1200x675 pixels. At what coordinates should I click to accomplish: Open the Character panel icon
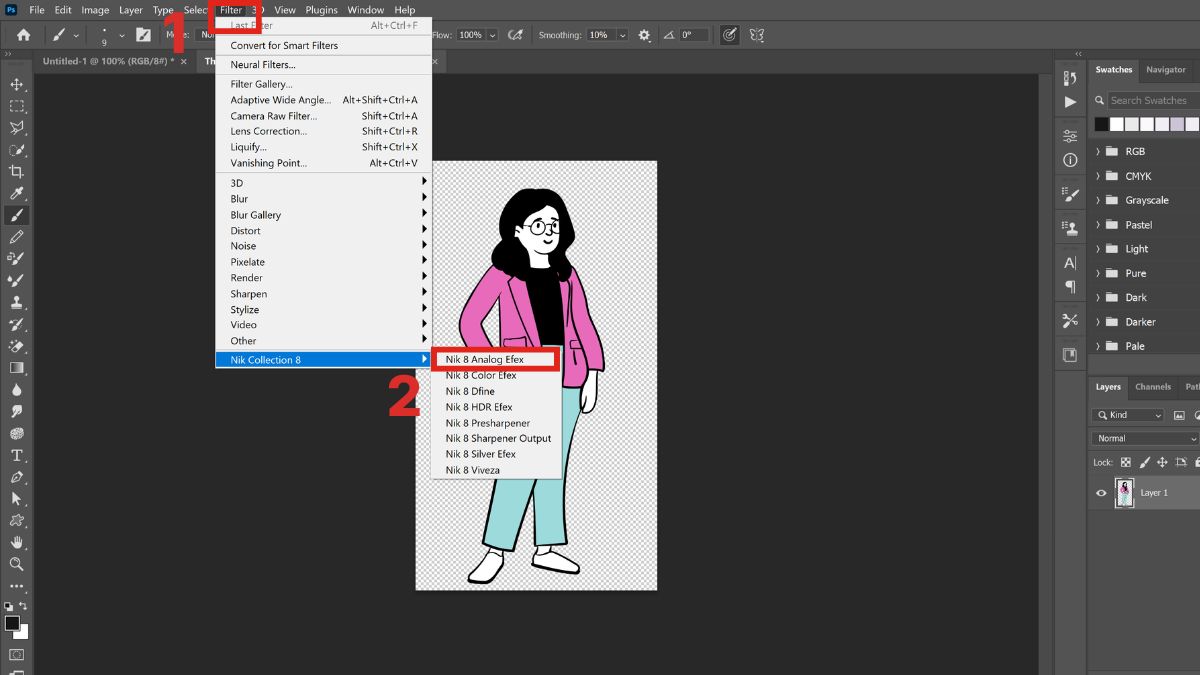(1070, 263)
